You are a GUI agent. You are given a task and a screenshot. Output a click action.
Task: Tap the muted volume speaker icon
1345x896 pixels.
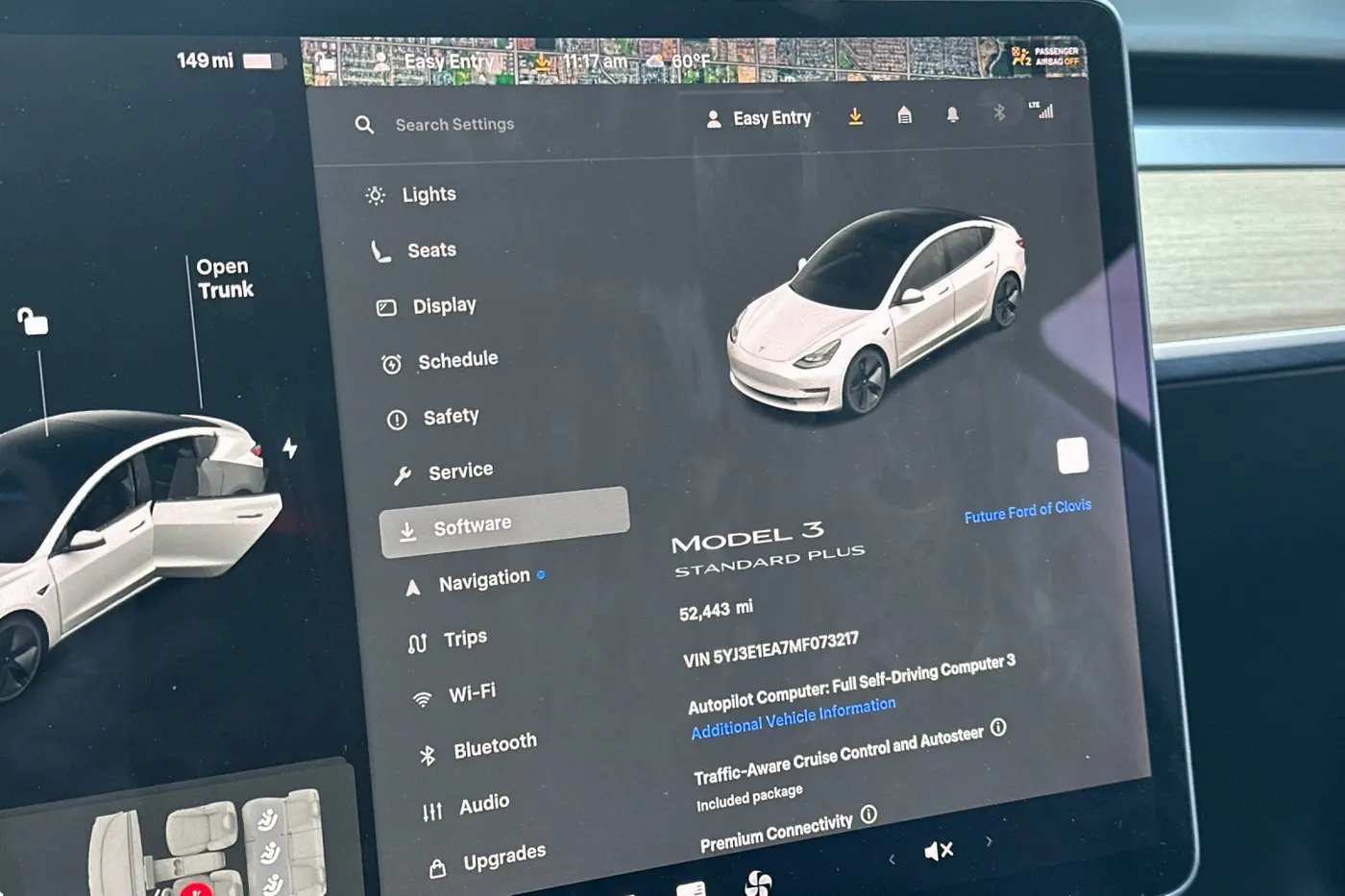[938, 850]
